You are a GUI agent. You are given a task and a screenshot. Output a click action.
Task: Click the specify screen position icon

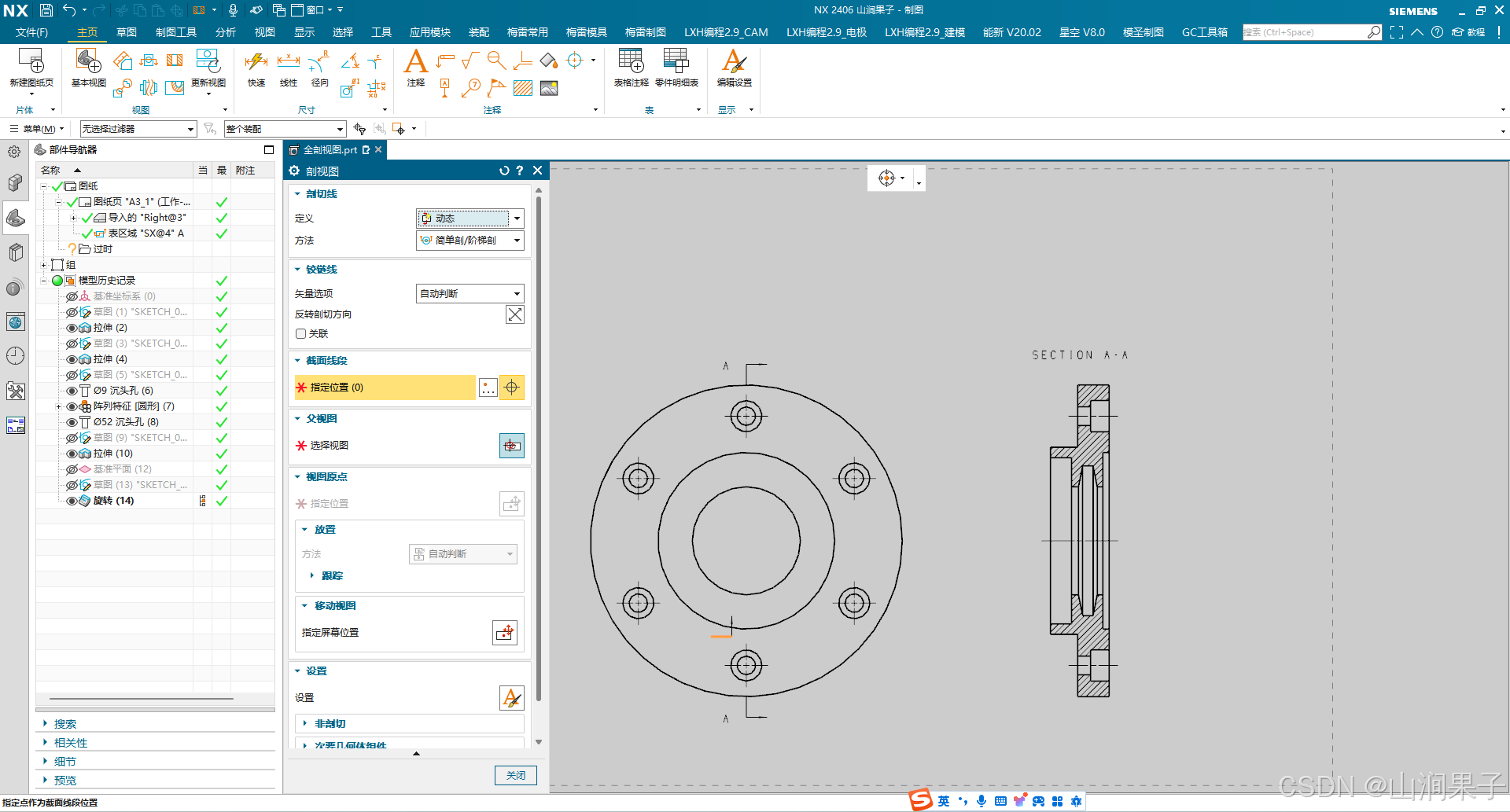(506, 633)
